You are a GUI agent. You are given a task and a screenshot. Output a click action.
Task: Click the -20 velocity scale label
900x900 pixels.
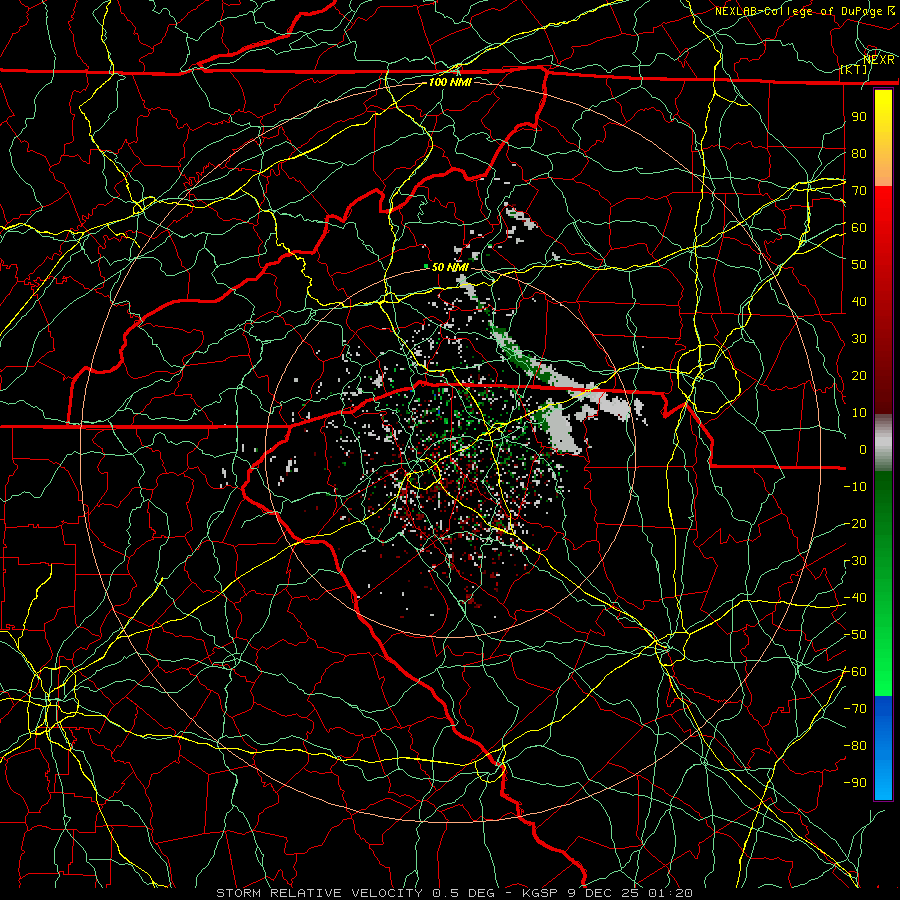coord(855,523)
